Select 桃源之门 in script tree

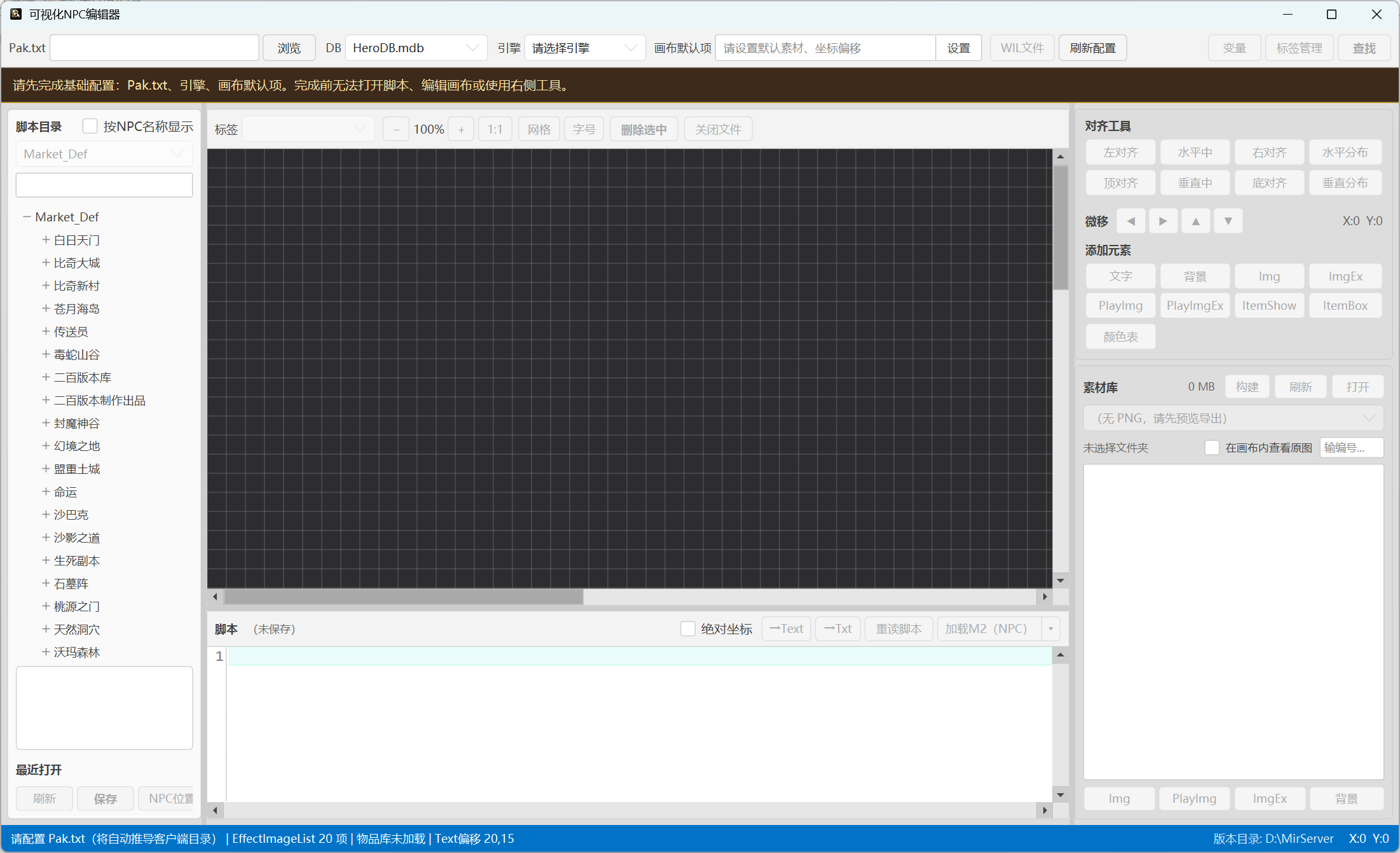pyautogui.click(x=77, y=606)
